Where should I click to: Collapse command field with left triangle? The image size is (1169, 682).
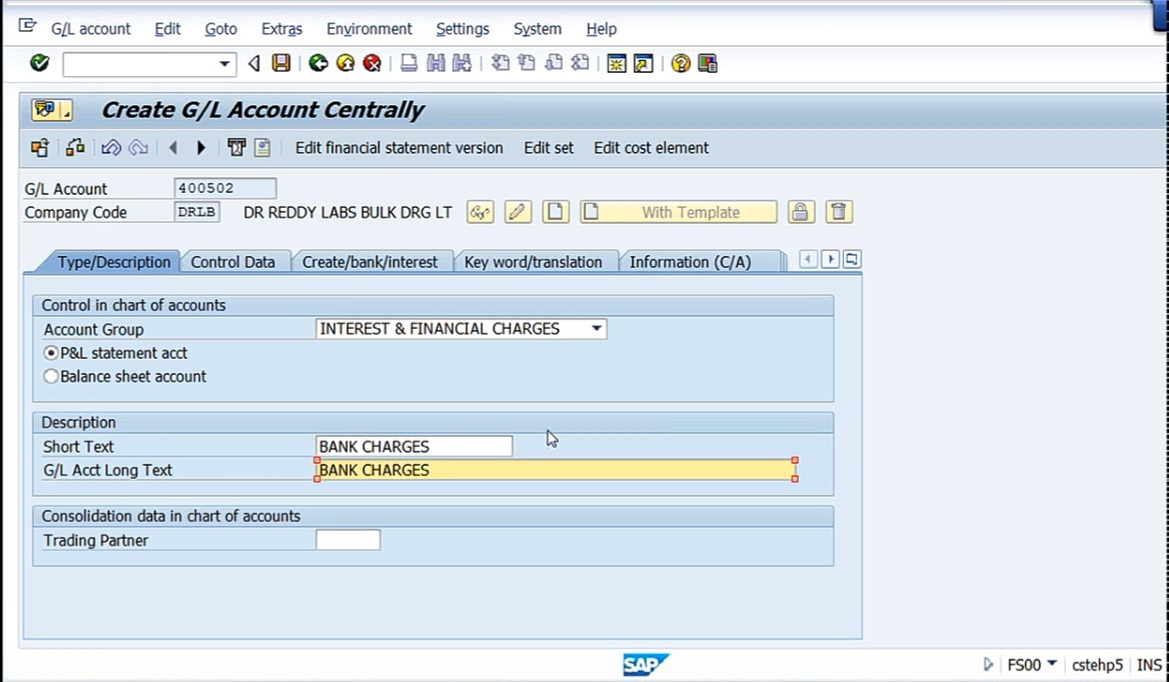[x=253, y=64]
